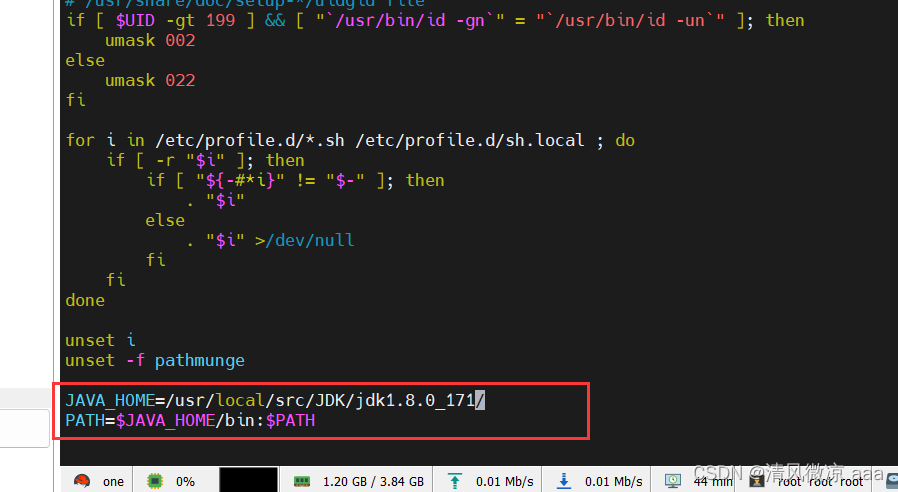This screenshot has height=492, width=898.
Task: Click the 'unset i' line
Action: 100,340
